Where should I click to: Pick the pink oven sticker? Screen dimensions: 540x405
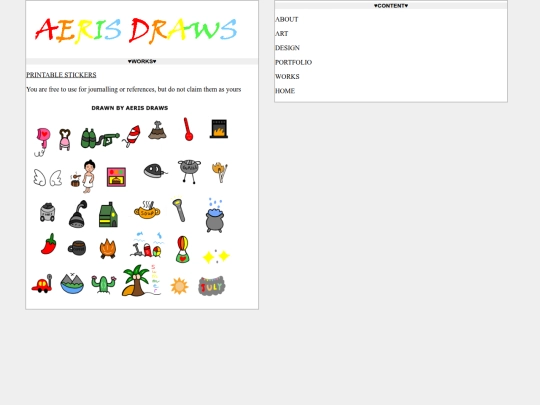[x=116, y=177]
